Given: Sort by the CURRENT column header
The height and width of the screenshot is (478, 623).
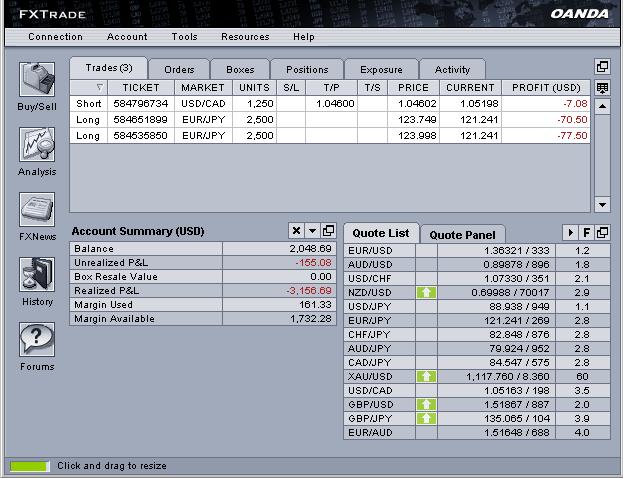Looking at the screenshot, I should [x=470, y=88].
